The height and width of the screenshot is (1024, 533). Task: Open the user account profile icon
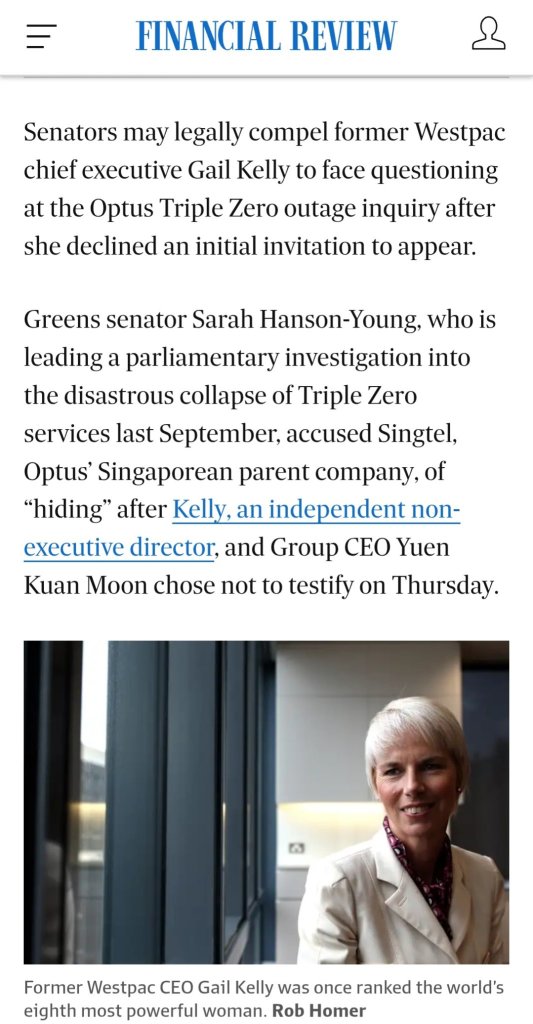(489, 34)
